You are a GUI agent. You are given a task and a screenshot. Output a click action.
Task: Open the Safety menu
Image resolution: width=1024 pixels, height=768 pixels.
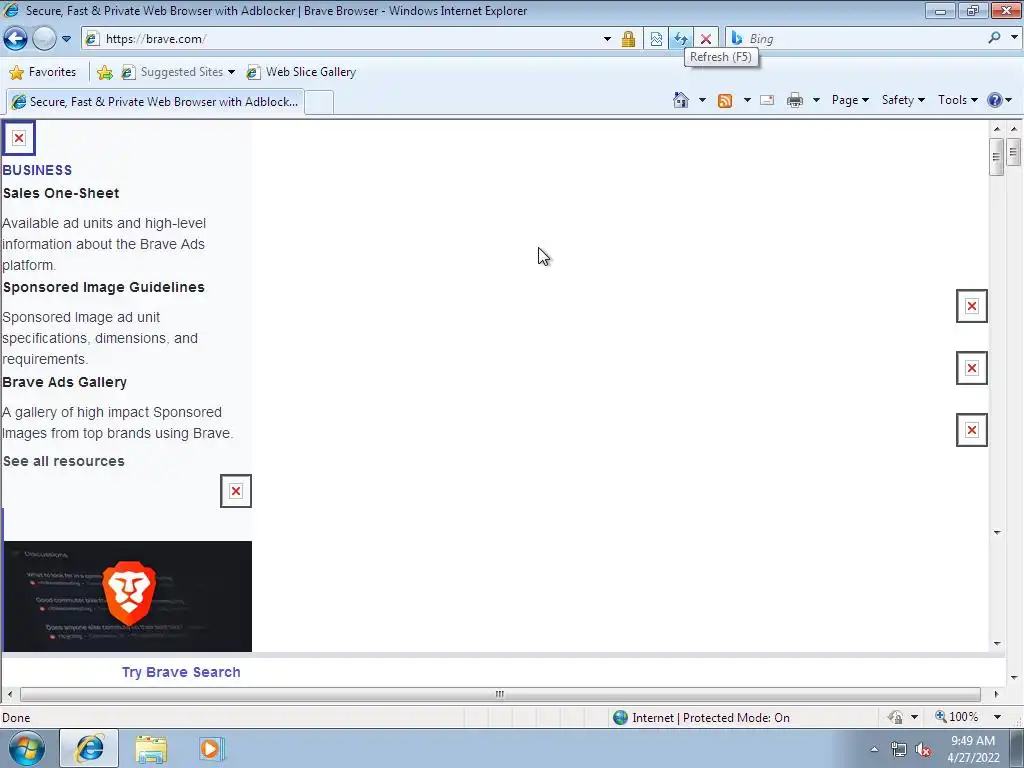pos(903,100)
